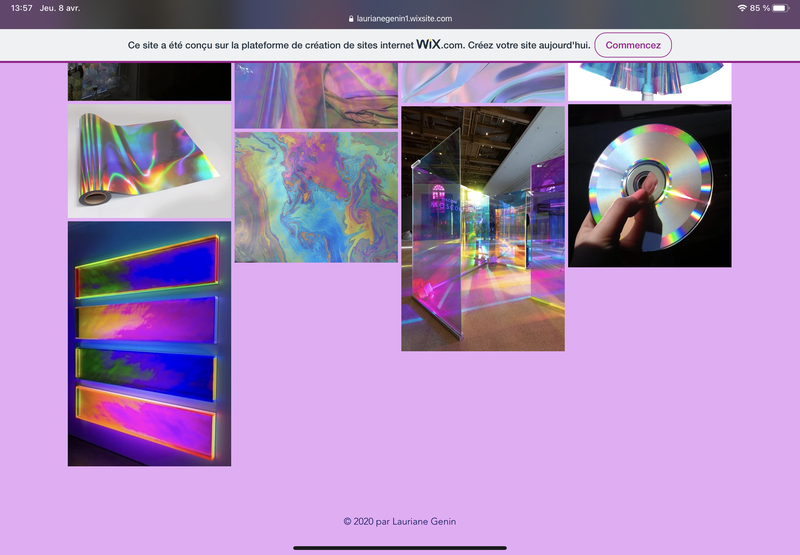Open the cropped iridescent fabric image above marbled one
The height and width of the screenshot is (555, 800).
click(x=316, y=95)
